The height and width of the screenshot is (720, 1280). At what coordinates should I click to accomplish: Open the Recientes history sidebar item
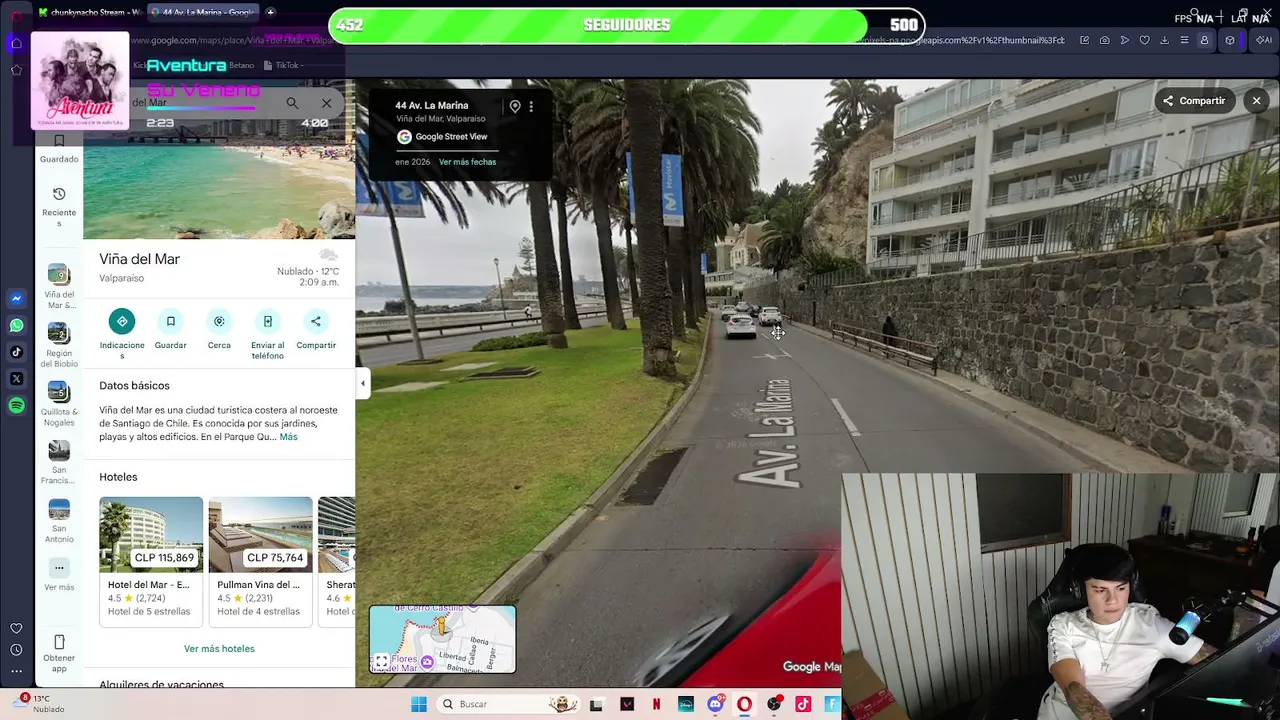pyautogui.click(x=59, y=206)
